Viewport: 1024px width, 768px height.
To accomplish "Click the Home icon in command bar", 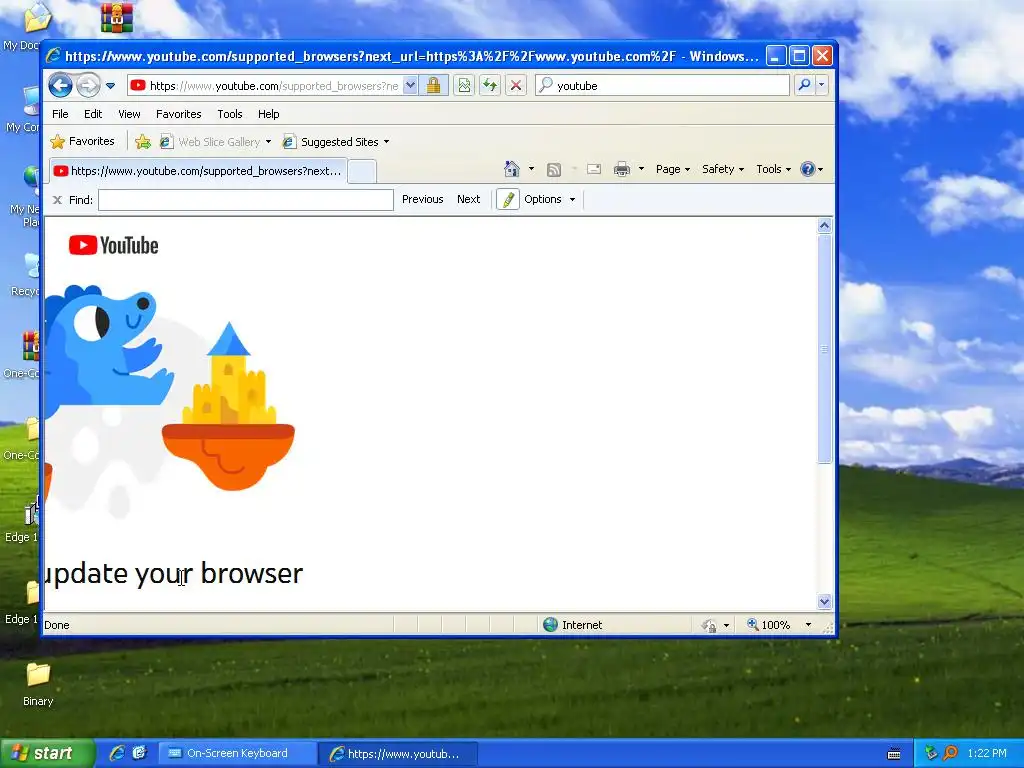I will (x=511, y=169).
